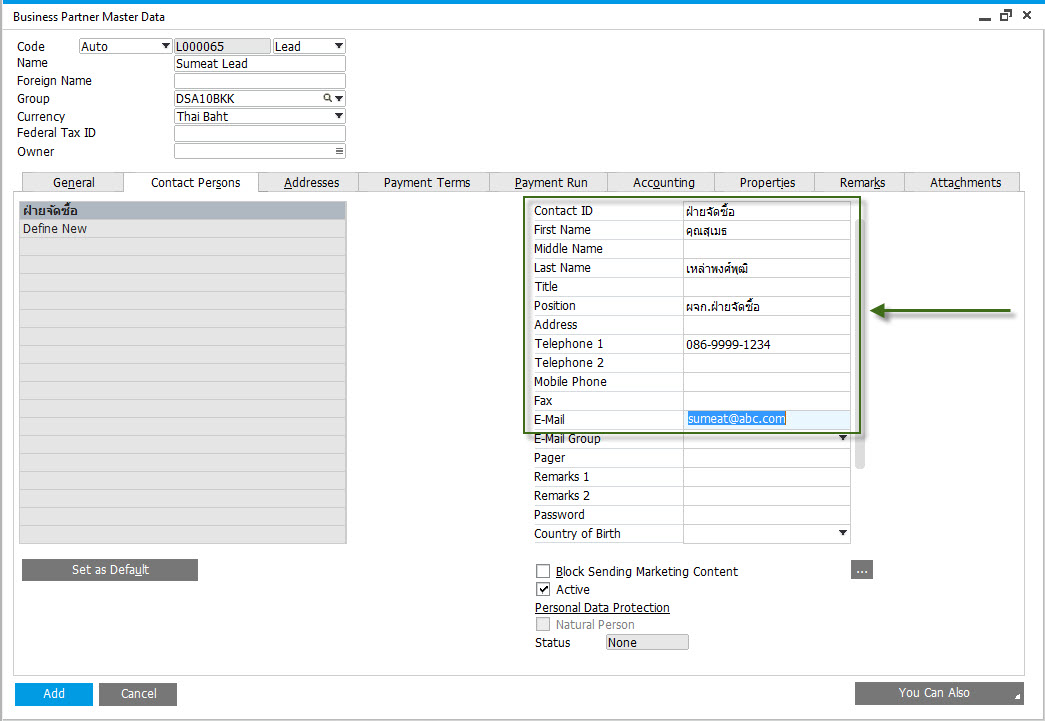This screenshot has width=1045, height=721.
Task: Click the Group field search magnifier icon
Action: coord(327,98)
